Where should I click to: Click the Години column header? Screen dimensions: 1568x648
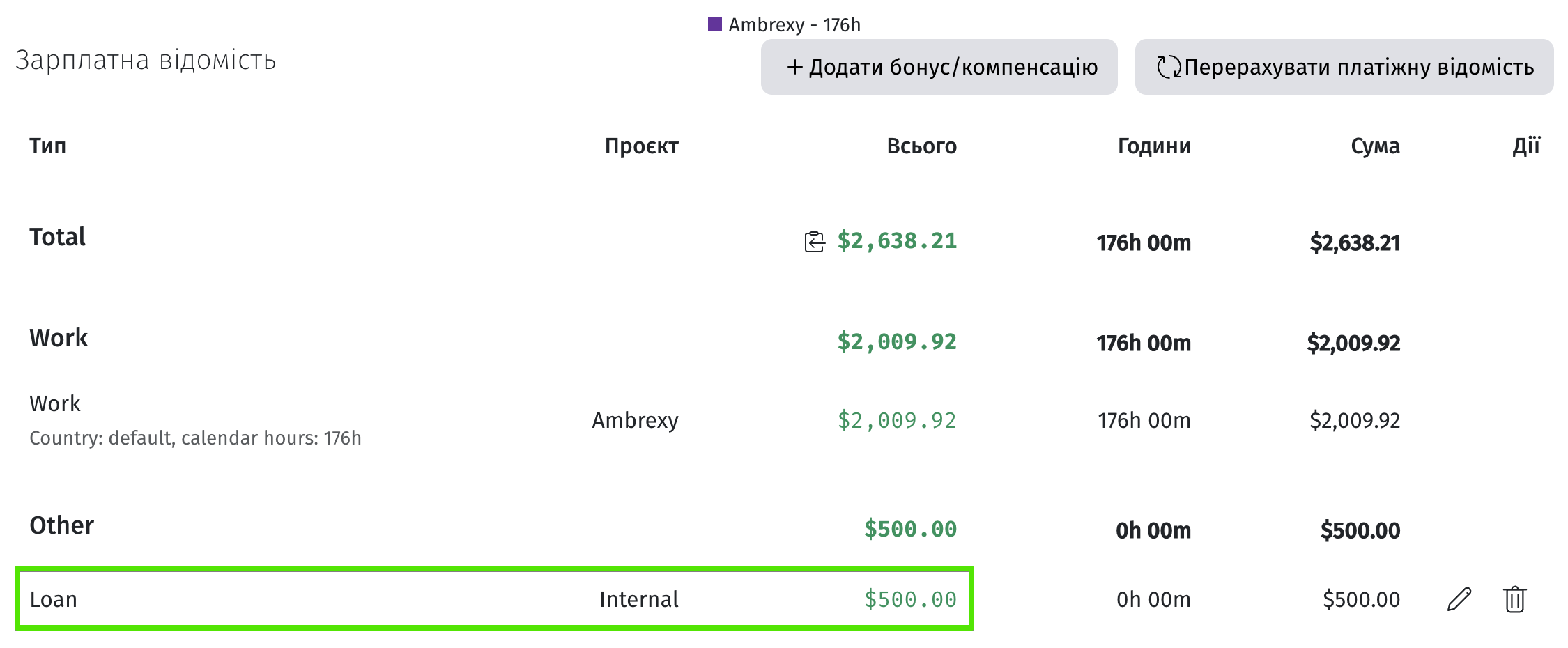1154,146
